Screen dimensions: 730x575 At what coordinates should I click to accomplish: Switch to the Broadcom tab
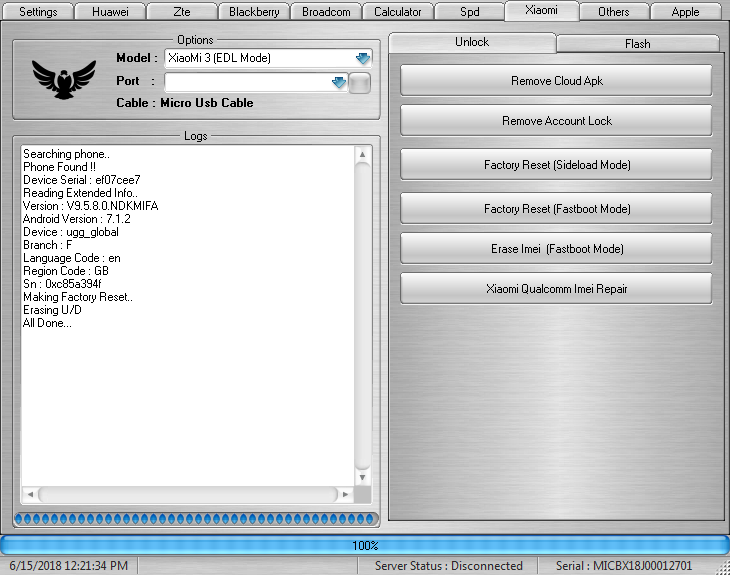tap(326, 12)
